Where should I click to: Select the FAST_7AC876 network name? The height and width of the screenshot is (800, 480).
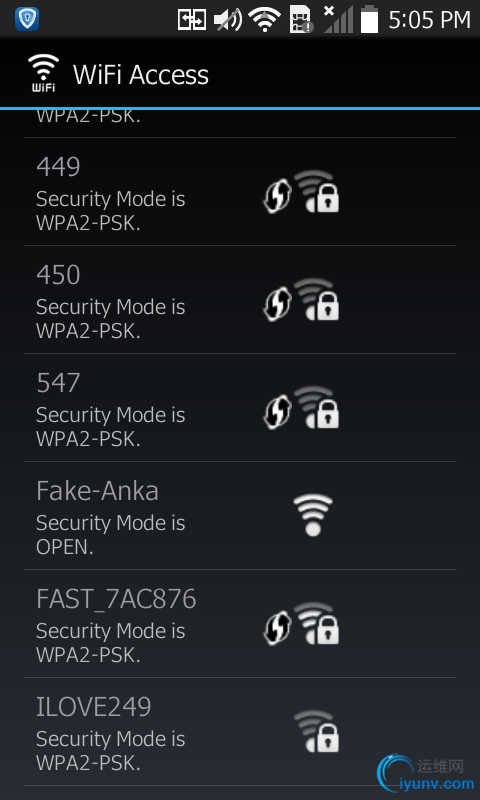point(116,599)
